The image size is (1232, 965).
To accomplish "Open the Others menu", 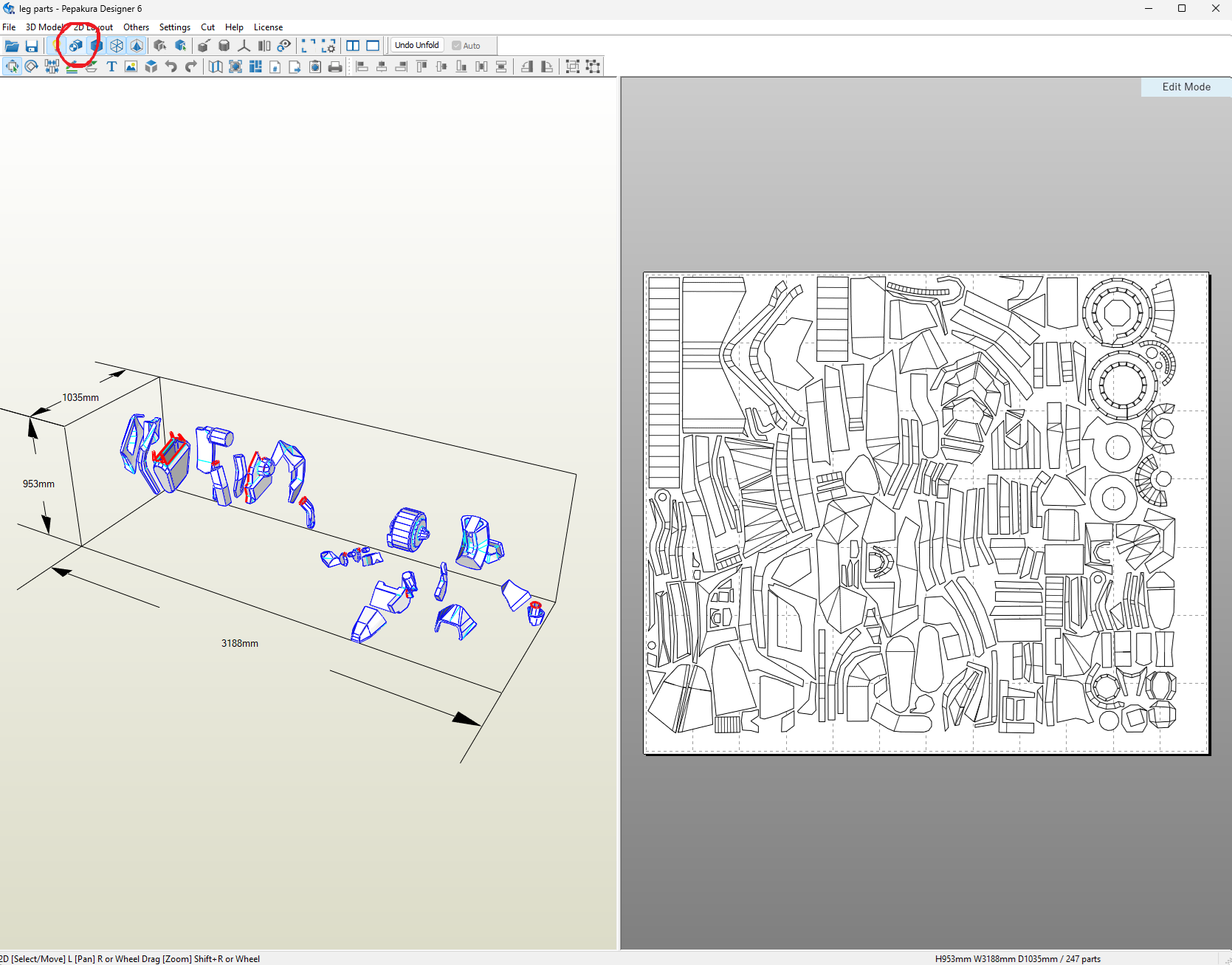I will pyautogui.click(x=136, y=27).
